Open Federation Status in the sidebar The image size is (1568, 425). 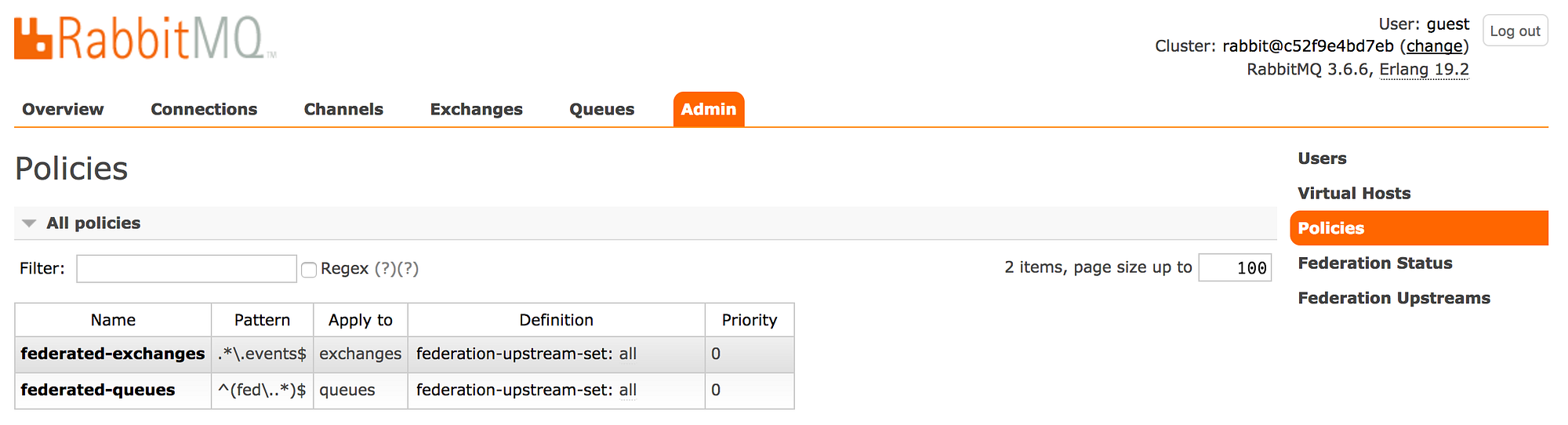[x=1374, y=263]
